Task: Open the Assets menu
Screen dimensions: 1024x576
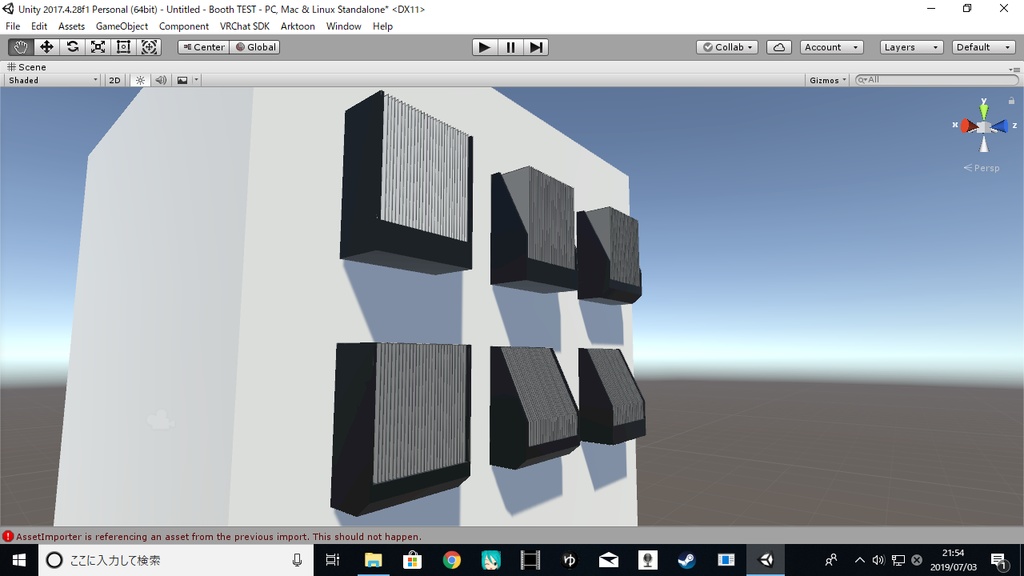Action: pyautogui.click(x=71, y=26)
